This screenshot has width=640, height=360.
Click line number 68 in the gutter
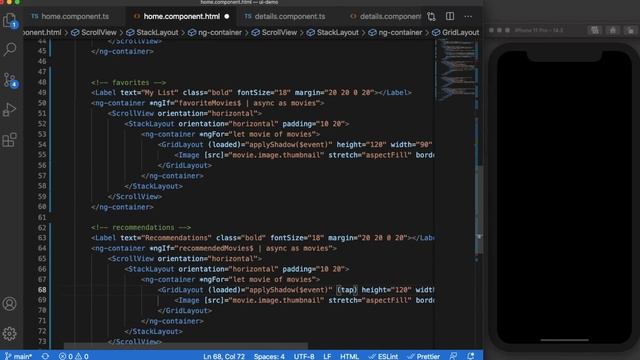pyautogui.click(x=42, y=290)
